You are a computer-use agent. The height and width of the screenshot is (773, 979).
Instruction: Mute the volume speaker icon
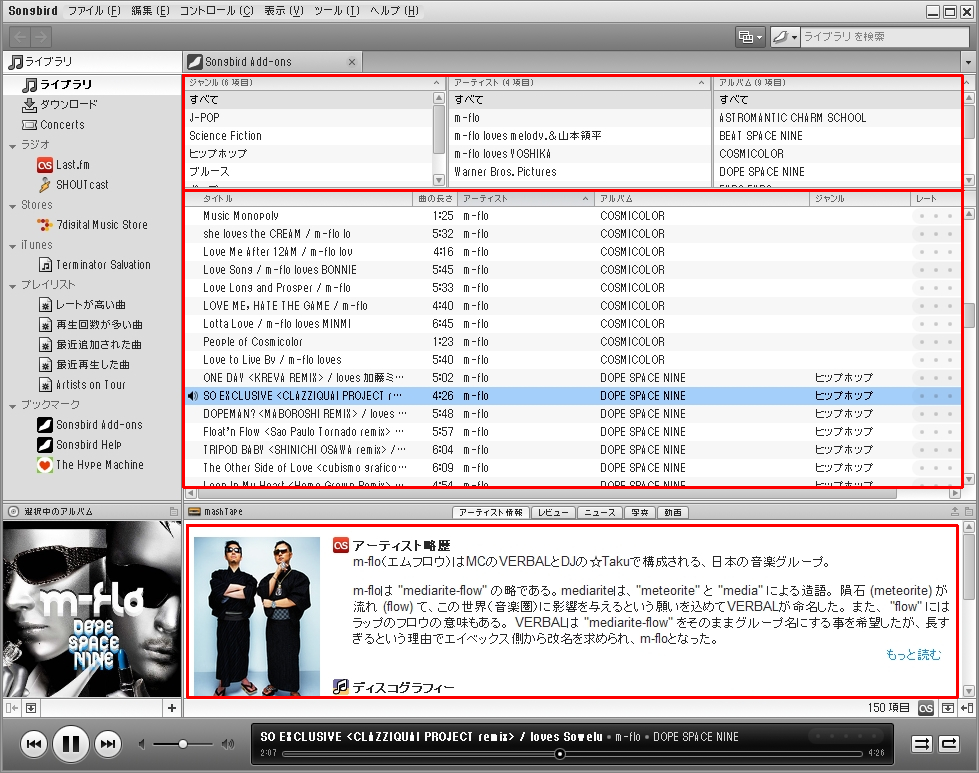(142, 744)
